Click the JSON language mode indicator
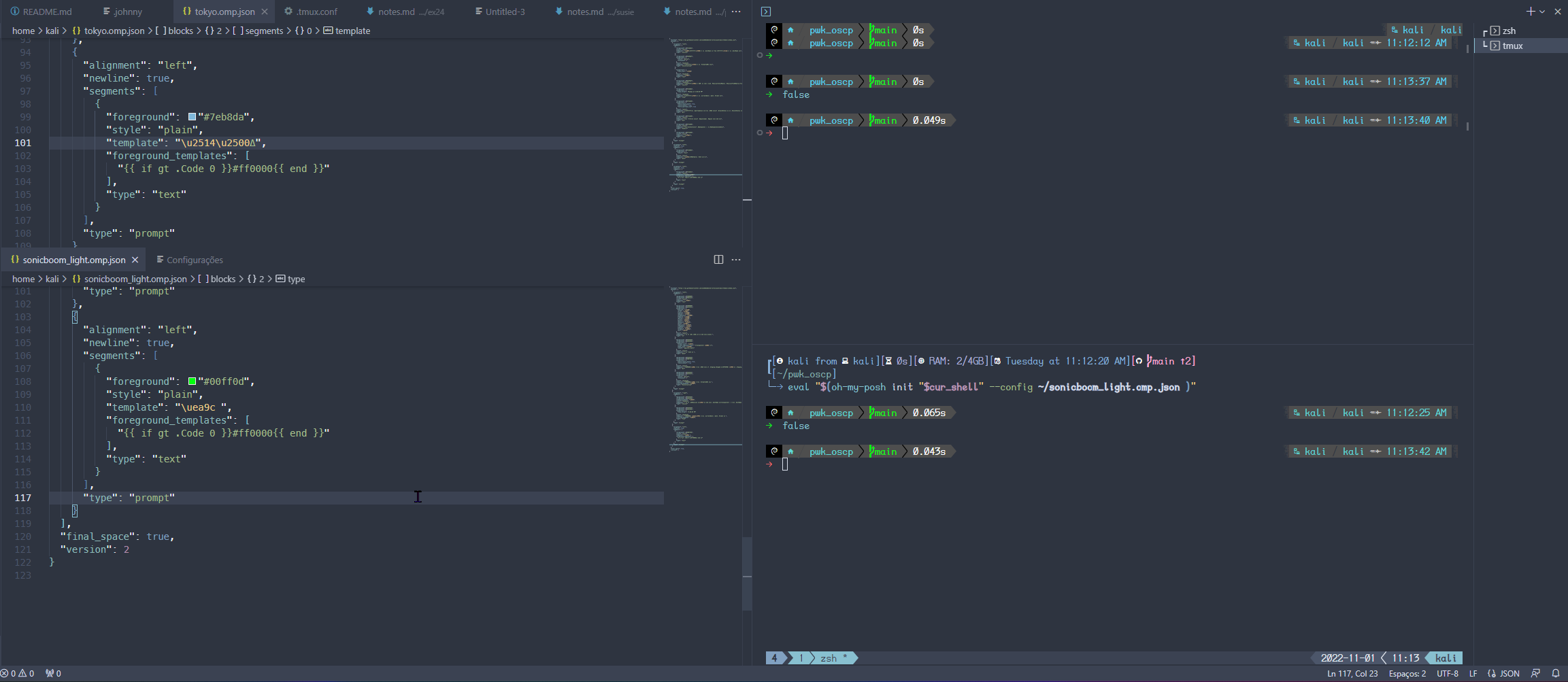Image resolution: width=1568 pixels, height=682 pixels. coord(1504,673)
